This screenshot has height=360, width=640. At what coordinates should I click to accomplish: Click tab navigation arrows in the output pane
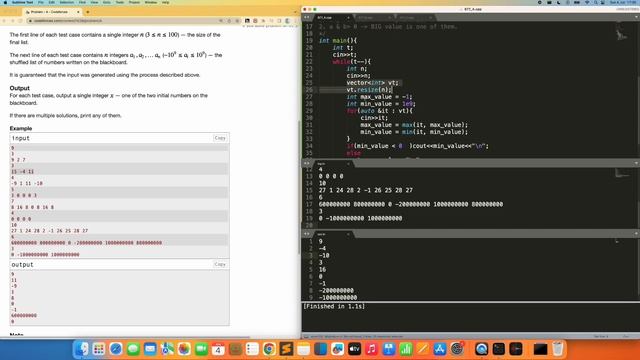306,233
